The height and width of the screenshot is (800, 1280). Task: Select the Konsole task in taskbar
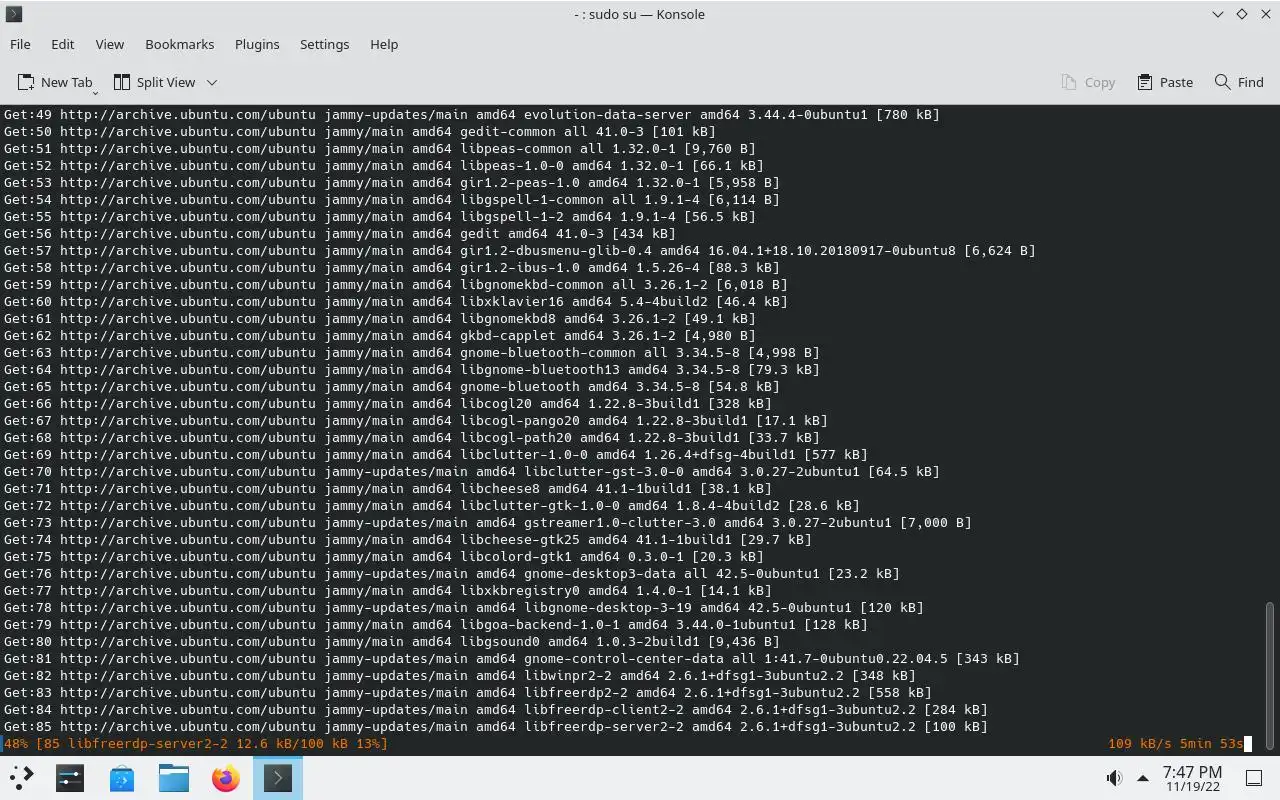point(278,777)
